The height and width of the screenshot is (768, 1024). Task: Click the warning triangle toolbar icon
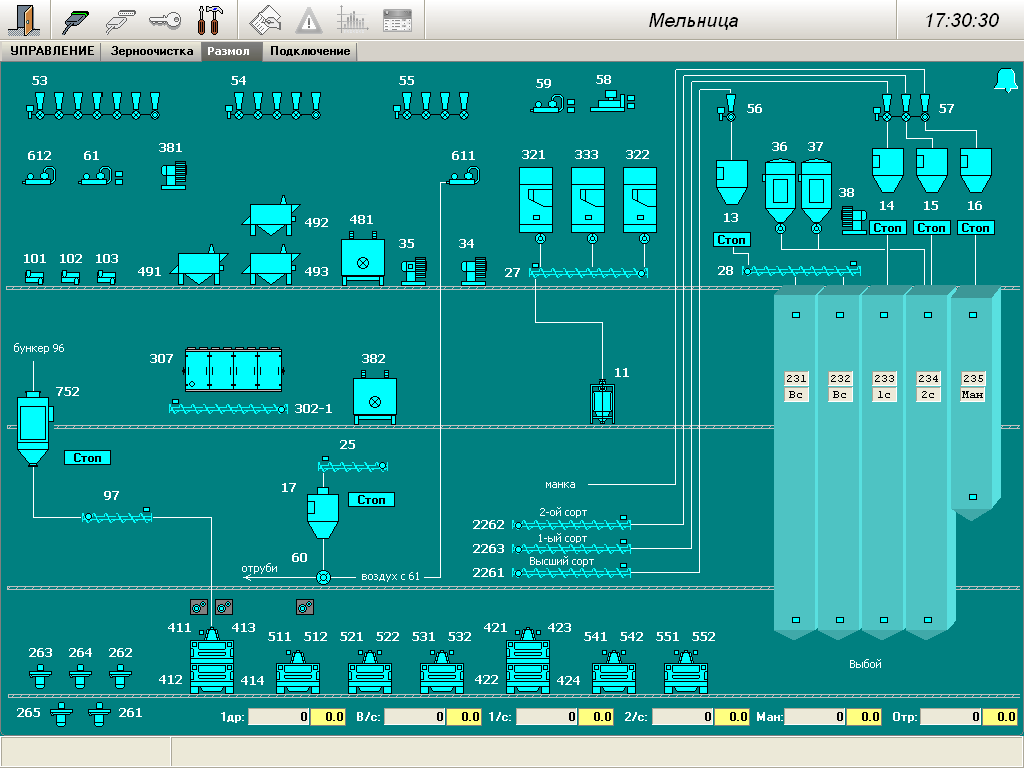pos(309,19)
